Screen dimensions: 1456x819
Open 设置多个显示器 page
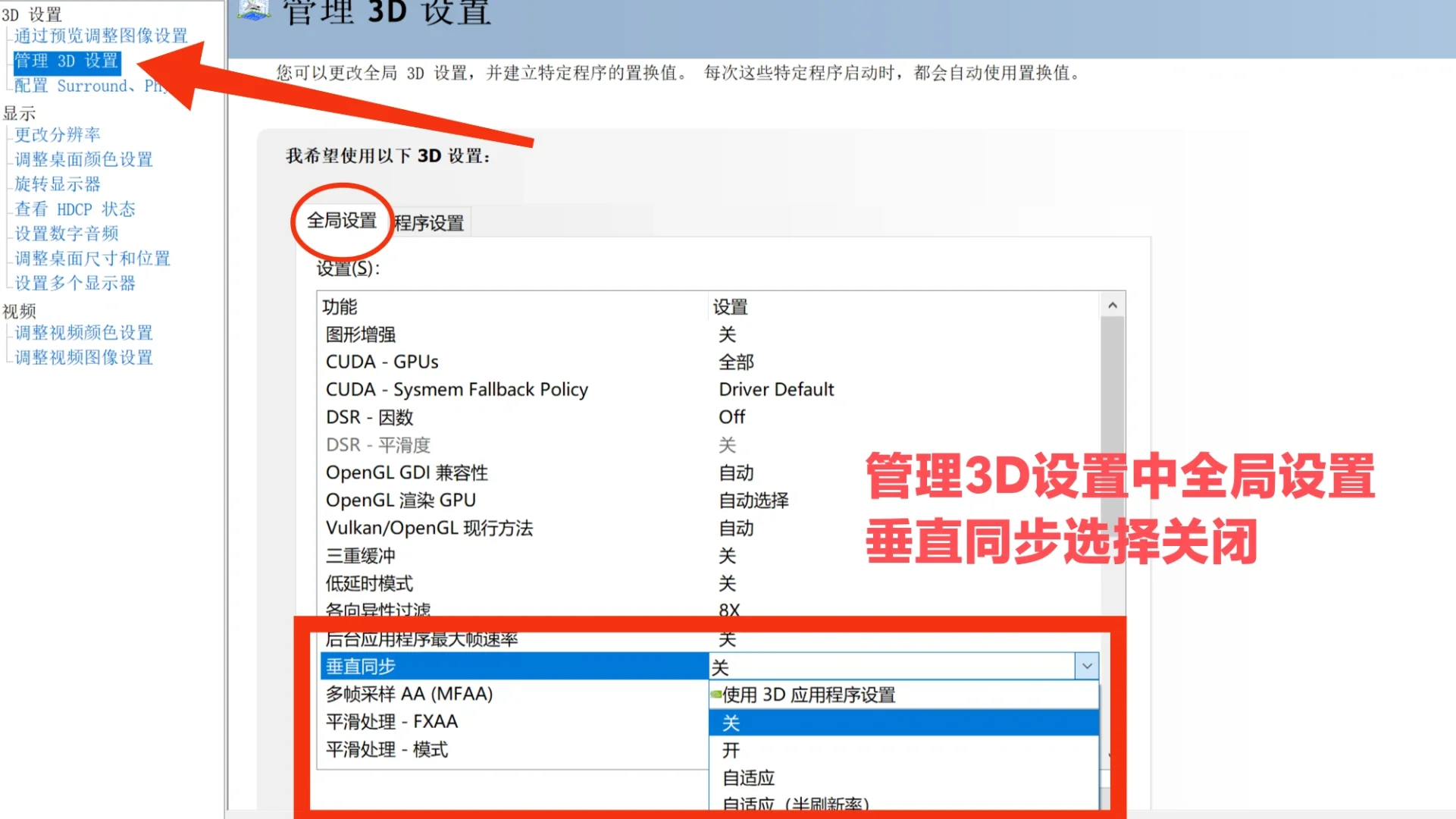pos(75,283)
